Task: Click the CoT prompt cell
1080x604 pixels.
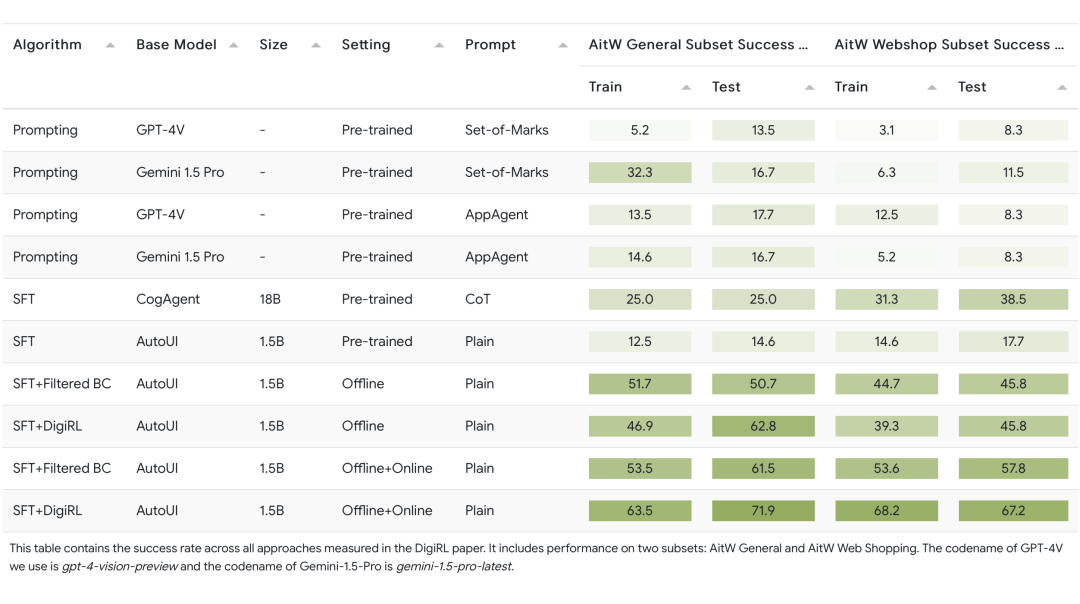Action: point(478,299)
